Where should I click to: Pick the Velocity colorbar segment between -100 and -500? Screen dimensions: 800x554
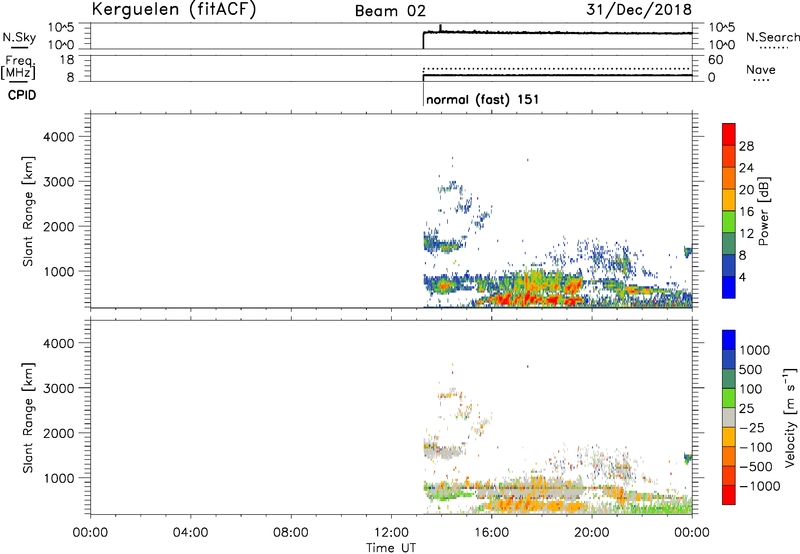coord(729,457)
